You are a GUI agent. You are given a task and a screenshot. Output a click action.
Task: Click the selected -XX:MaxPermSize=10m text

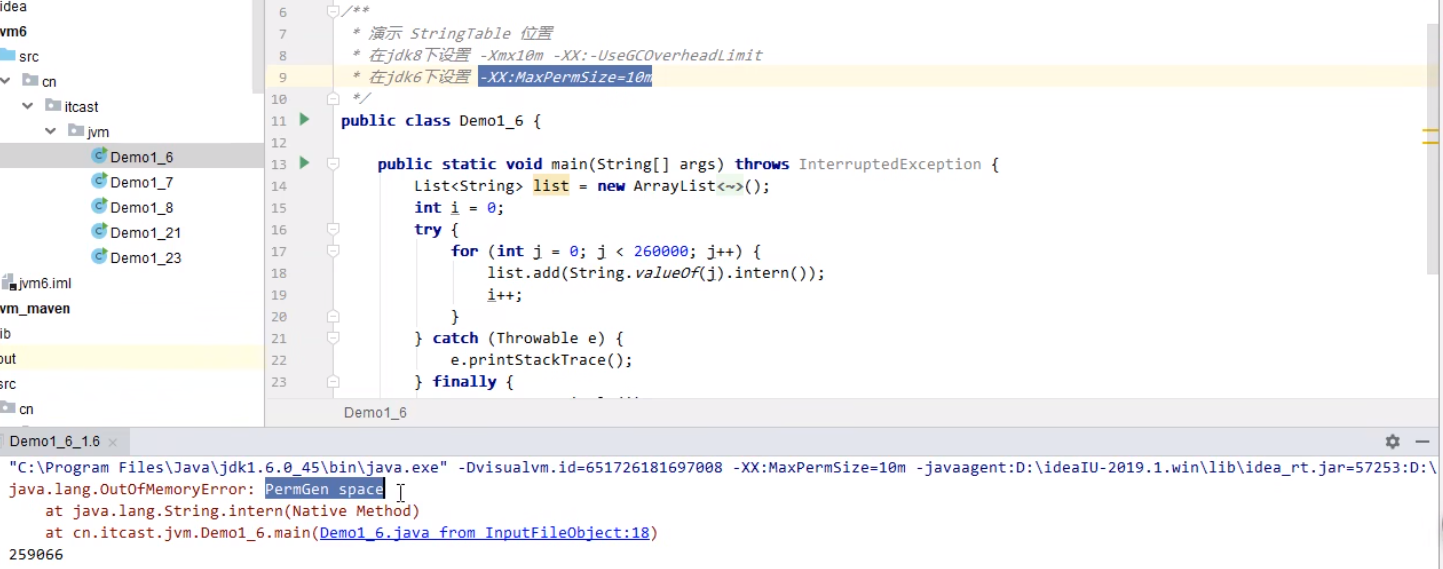(565, 77)
